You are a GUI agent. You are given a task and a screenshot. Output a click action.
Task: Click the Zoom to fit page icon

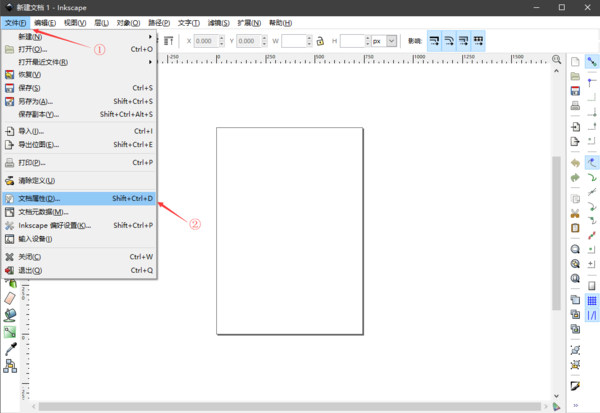(x=575, y=278)
